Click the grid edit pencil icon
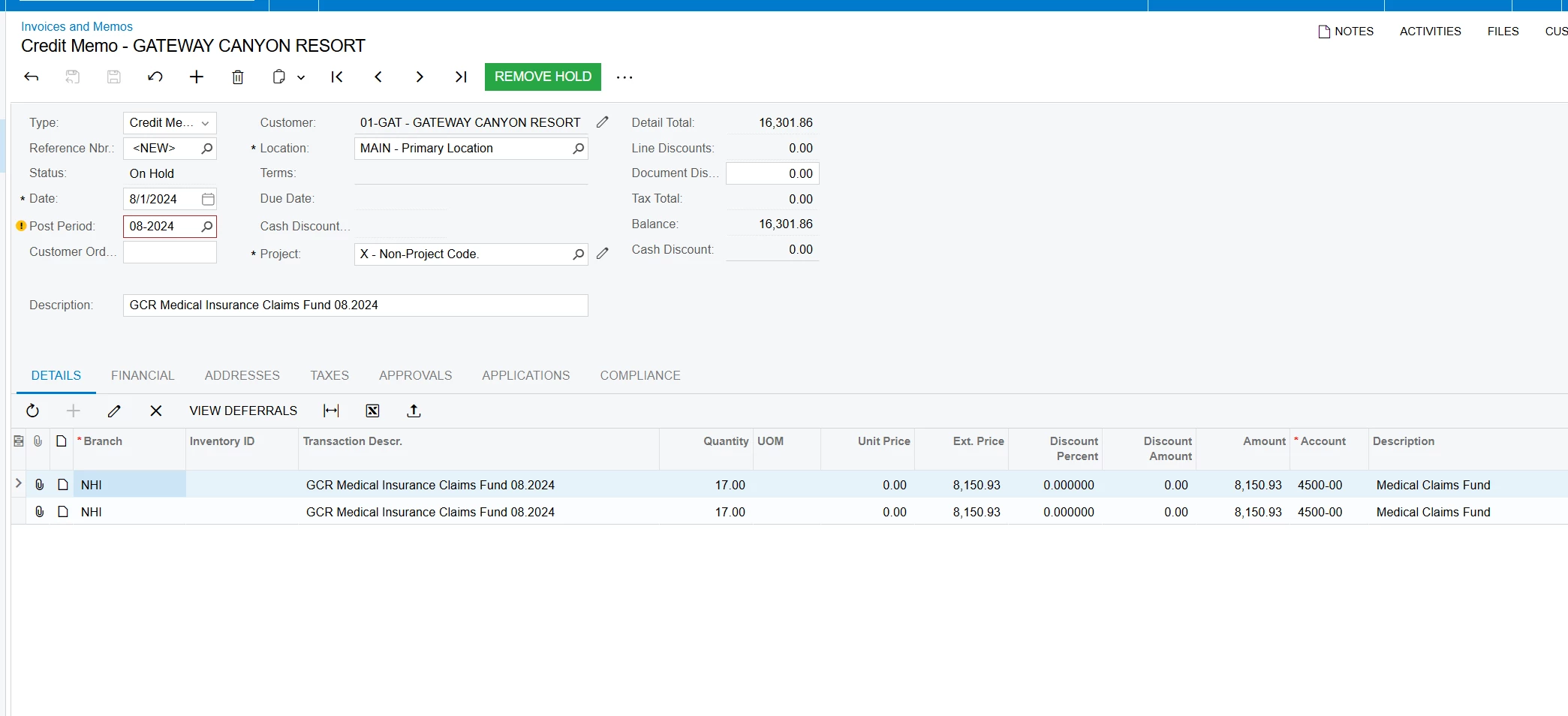The width and height of the screenshot is (1568, 716). point(114,411)
